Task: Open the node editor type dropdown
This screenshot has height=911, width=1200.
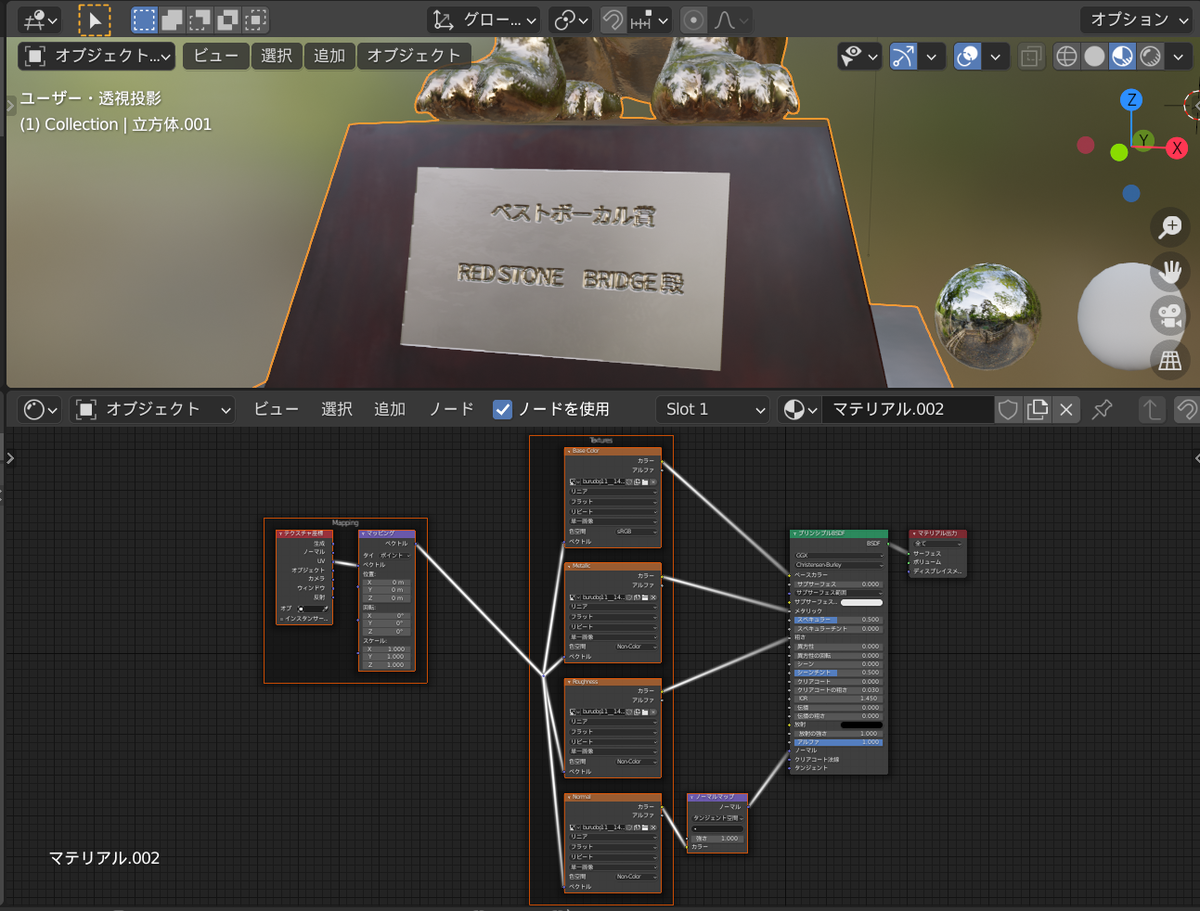Action: [x=41, y=409]
